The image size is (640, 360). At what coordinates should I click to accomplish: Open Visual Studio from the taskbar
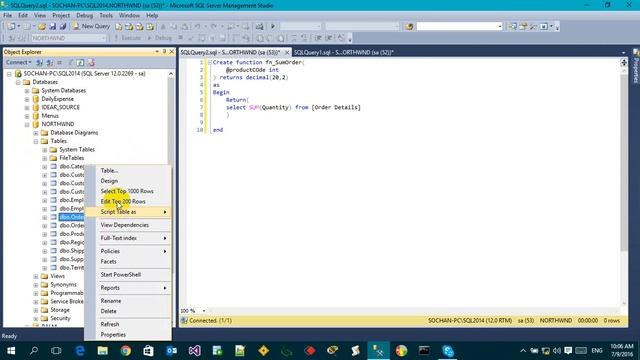click(x=194, y=351)
